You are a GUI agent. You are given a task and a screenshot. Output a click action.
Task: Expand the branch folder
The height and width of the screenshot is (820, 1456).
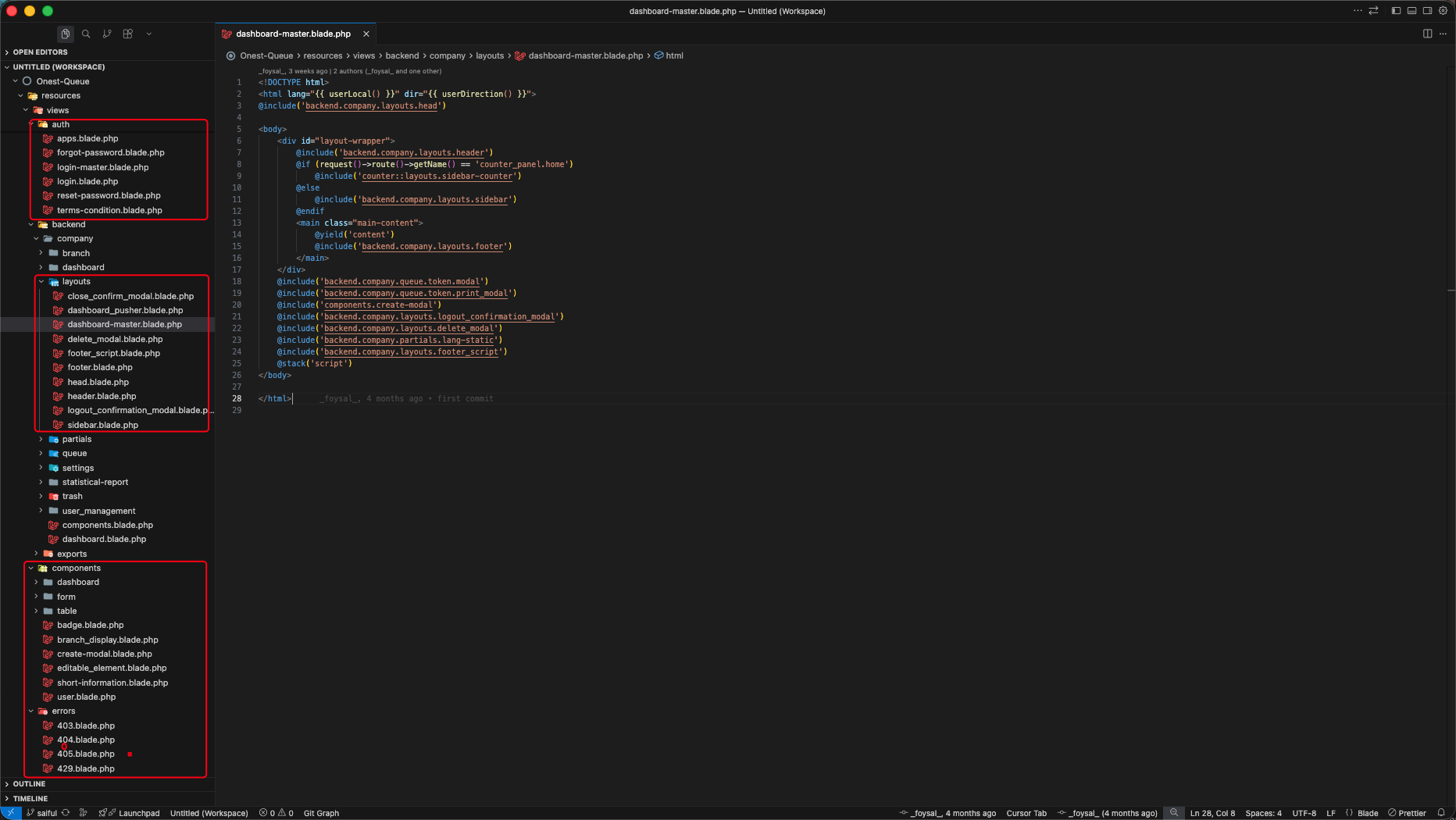pos(76,253)
